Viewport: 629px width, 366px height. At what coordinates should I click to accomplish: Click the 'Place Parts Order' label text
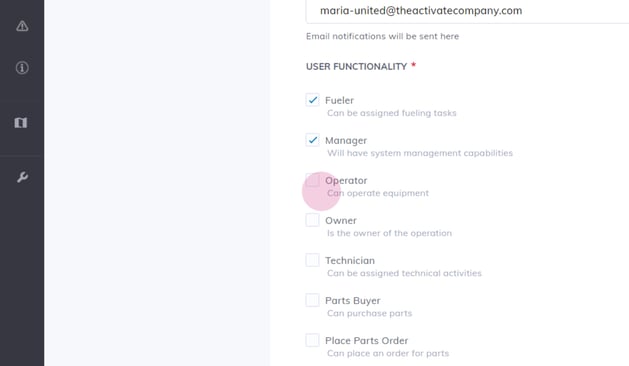(x=366, y=341)
